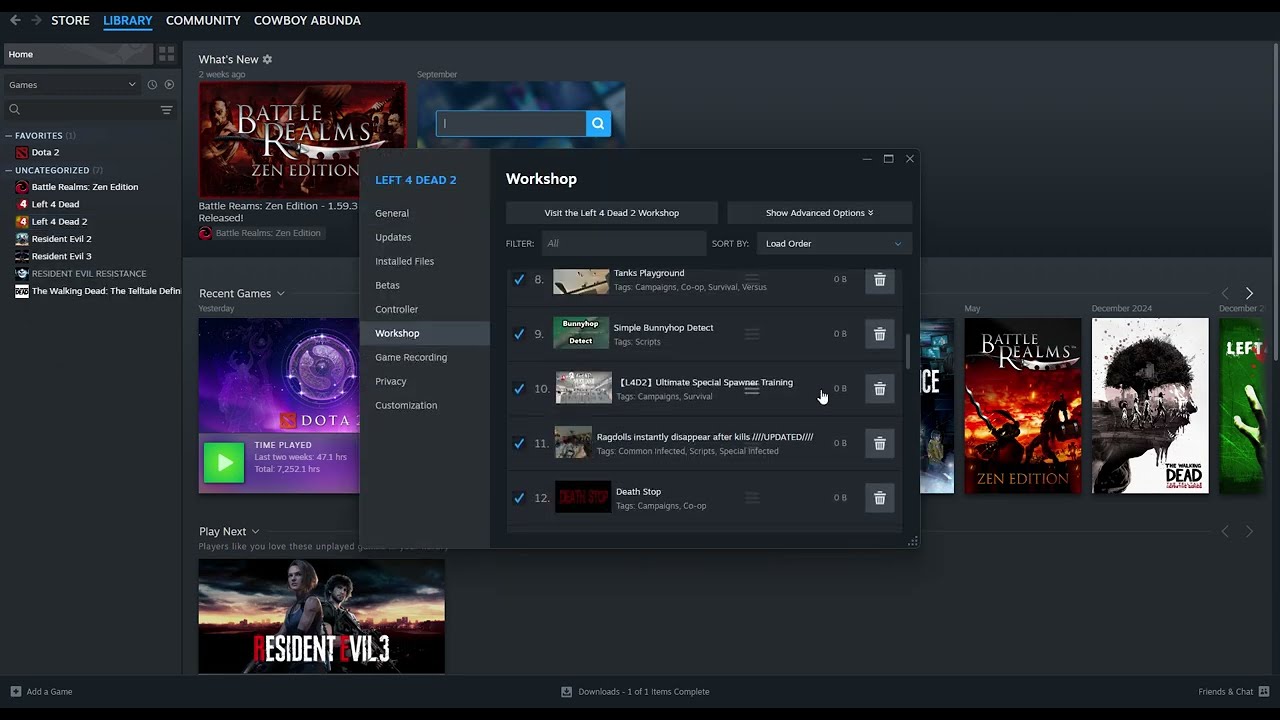Open the Games dropdown in sidebar
This screenshot has height=720, width=1280.
tap(71, 85)
